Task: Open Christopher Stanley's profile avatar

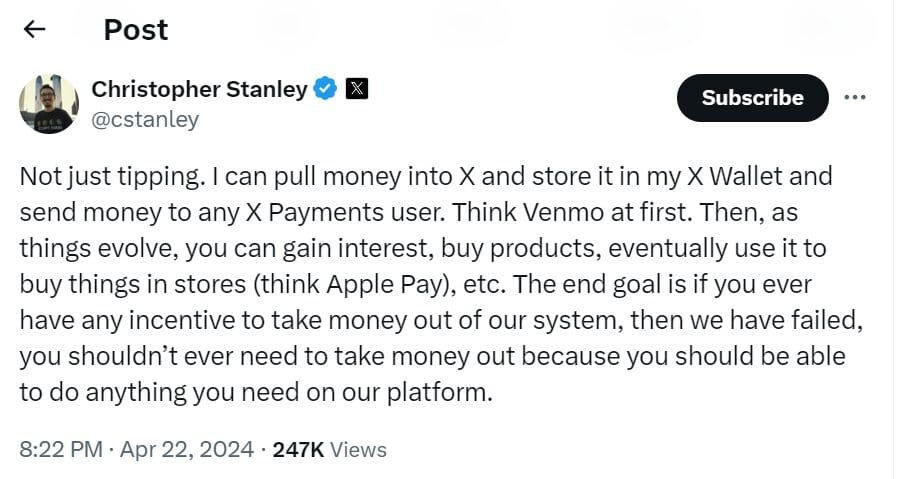Action: click(x=47, y=104)
